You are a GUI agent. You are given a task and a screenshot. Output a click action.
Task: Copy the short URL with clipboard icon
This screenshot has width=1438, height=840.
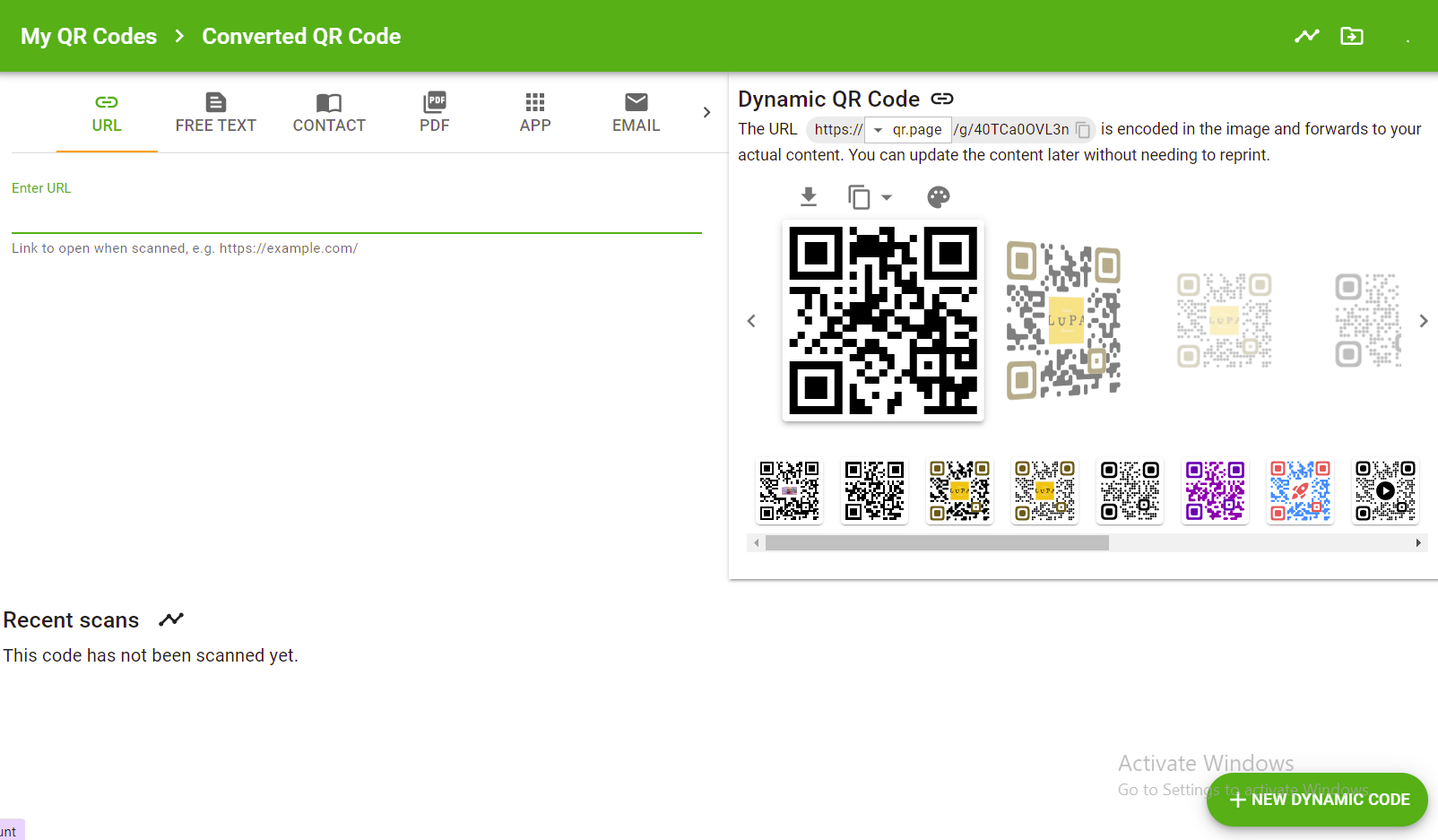click(1083, 130)
